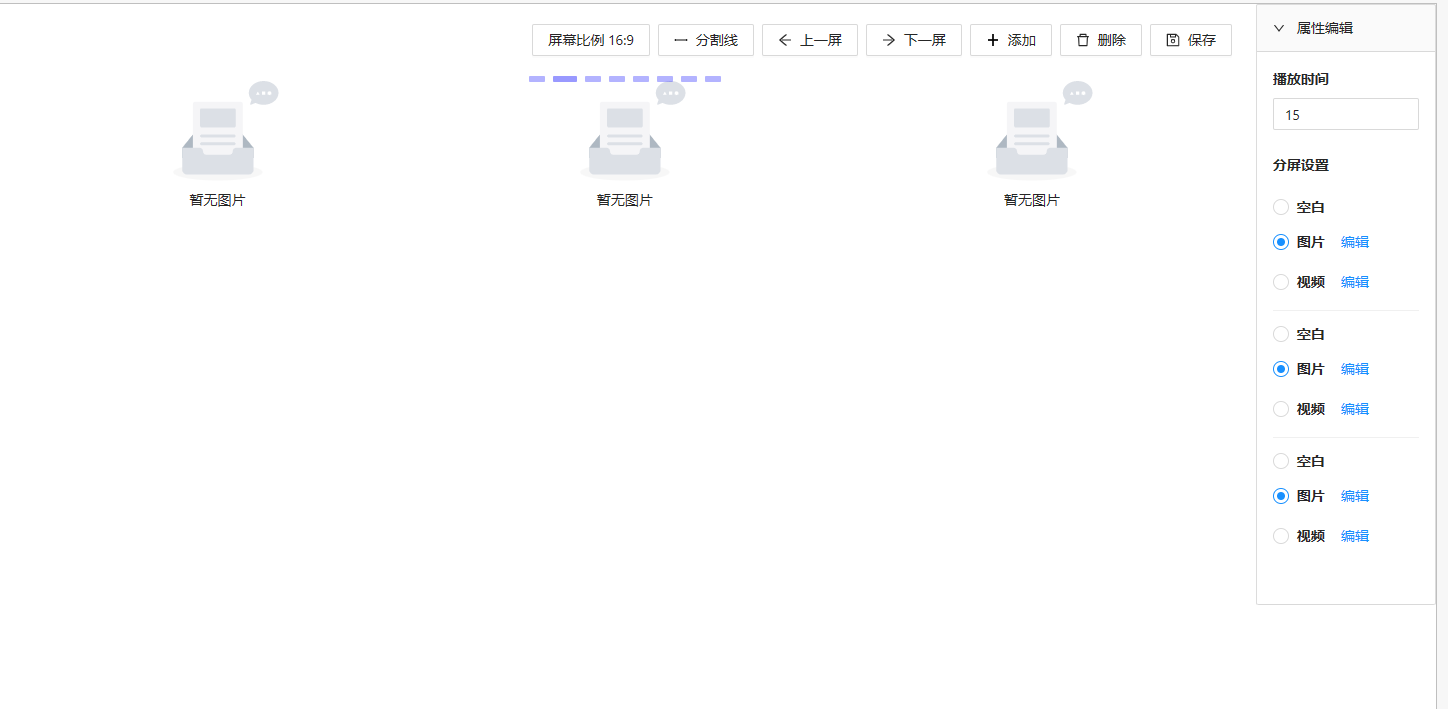The image size is (1448, 709).
Task: Collapse the 属性编辑 panel with the chevron
Action: [1278, 28]
